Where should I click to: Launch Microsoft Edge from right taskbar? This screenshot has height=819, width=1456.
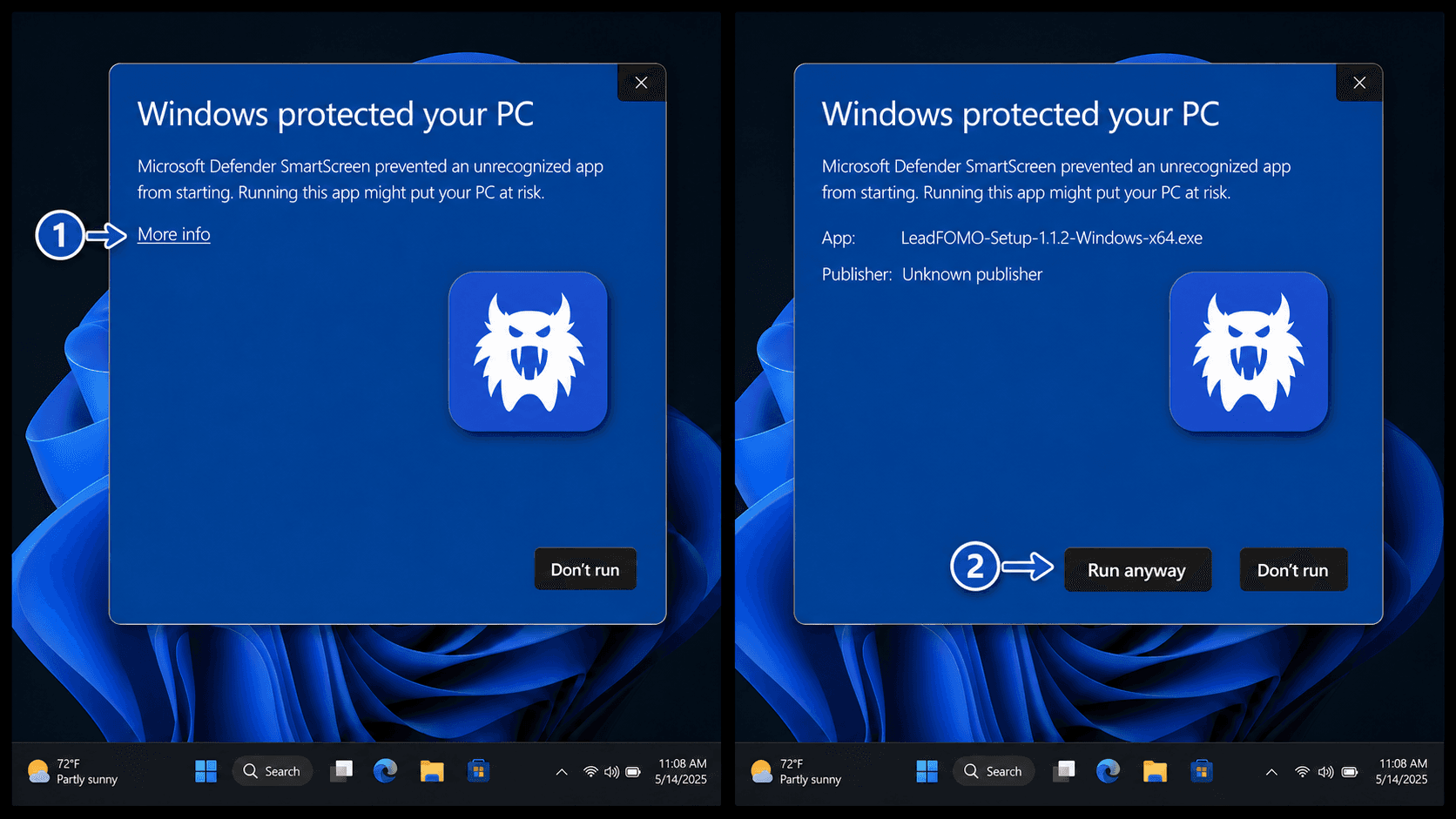click(1108, 771)
